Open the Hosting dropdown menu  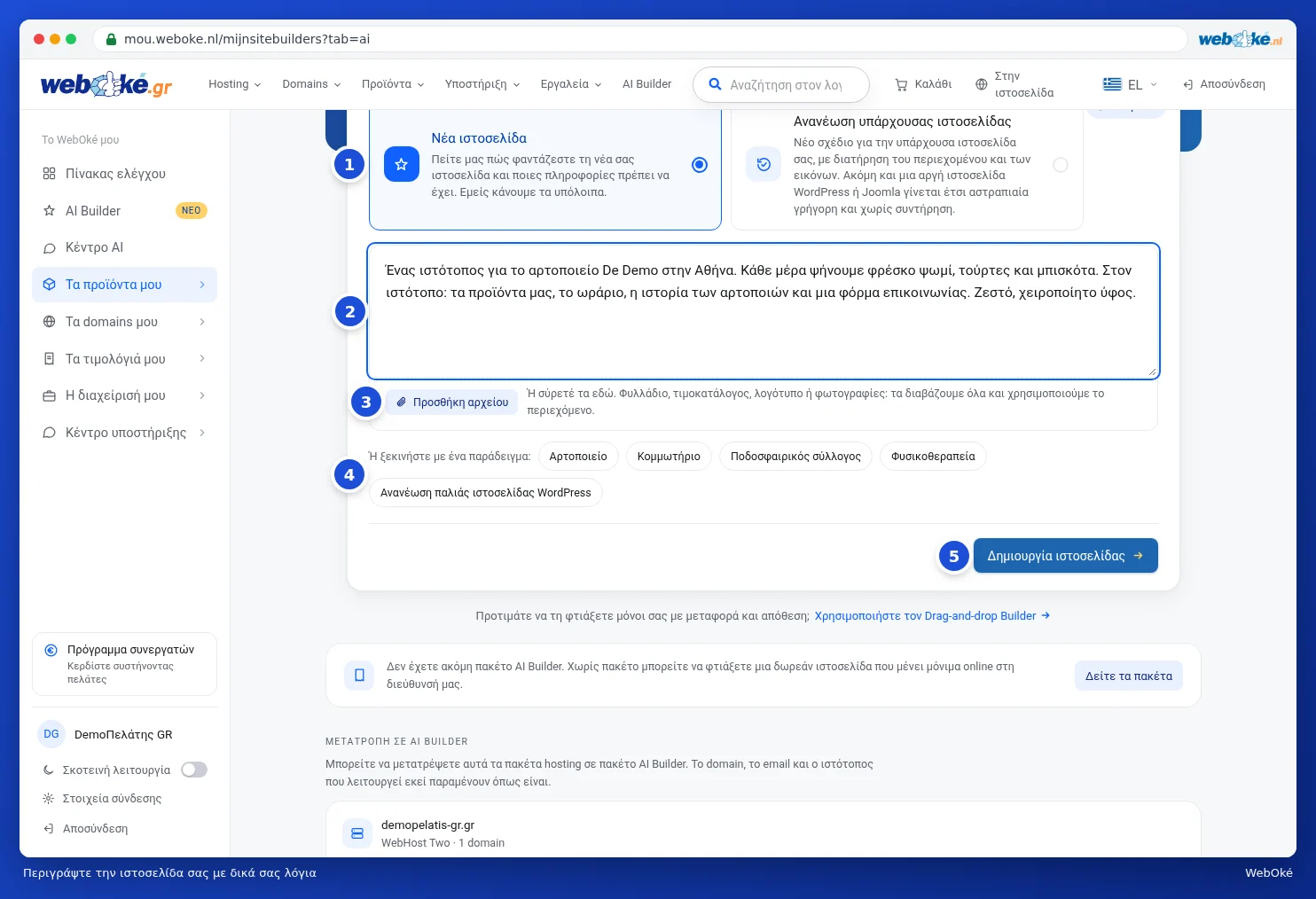click(235, 84)
